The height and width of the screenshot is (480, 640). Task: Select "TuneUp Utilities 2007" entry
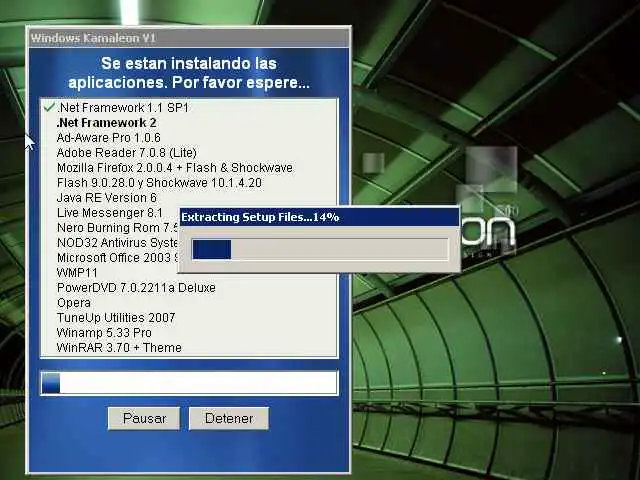116,318
